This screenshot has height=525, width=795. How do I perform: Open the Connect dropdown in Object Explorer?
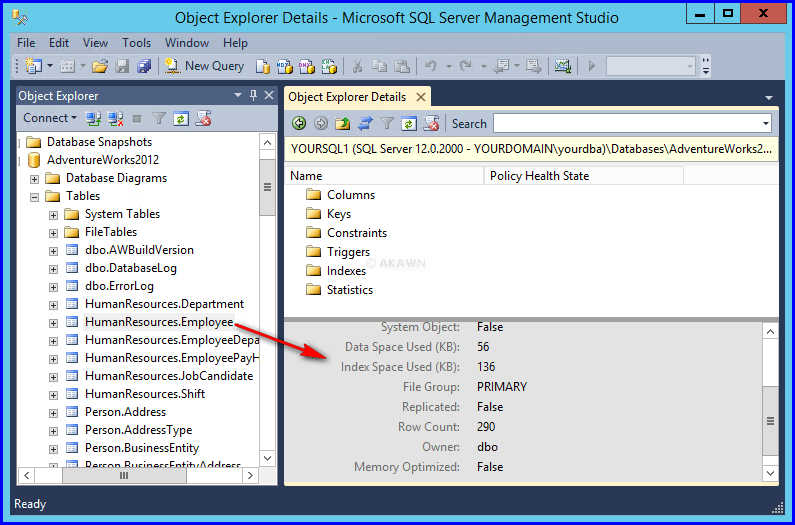pyautogui.click(x=49, y=118)
